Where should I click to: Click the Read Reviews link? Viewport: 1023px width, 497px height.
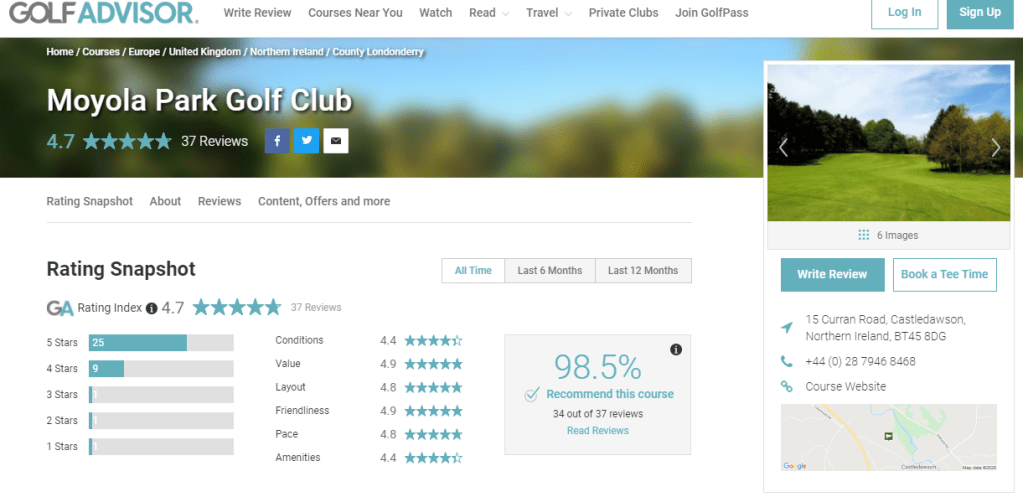(x=598, y=430)
